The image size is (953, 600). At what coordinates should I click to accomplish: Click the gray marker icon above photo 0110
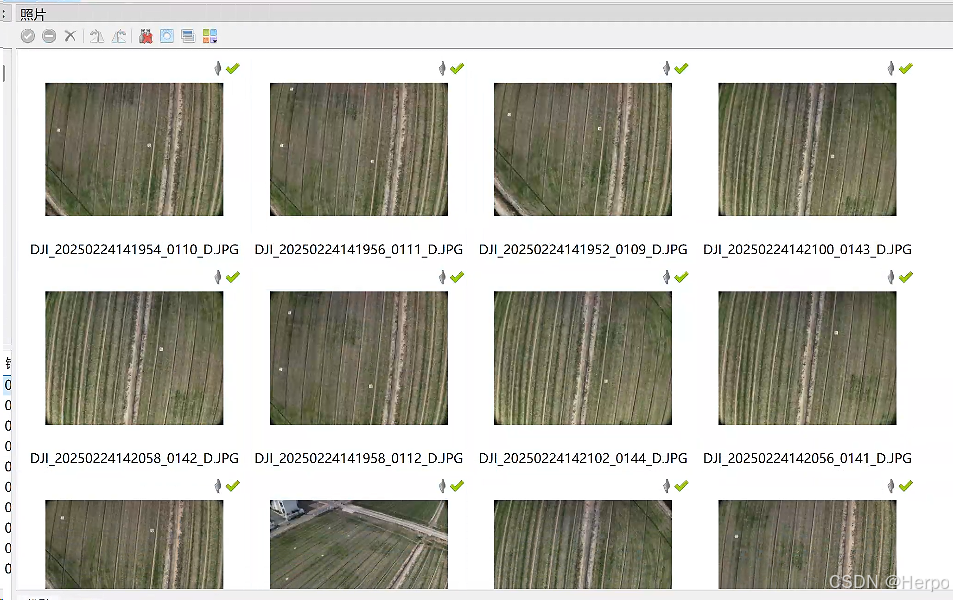click(218, 68)
